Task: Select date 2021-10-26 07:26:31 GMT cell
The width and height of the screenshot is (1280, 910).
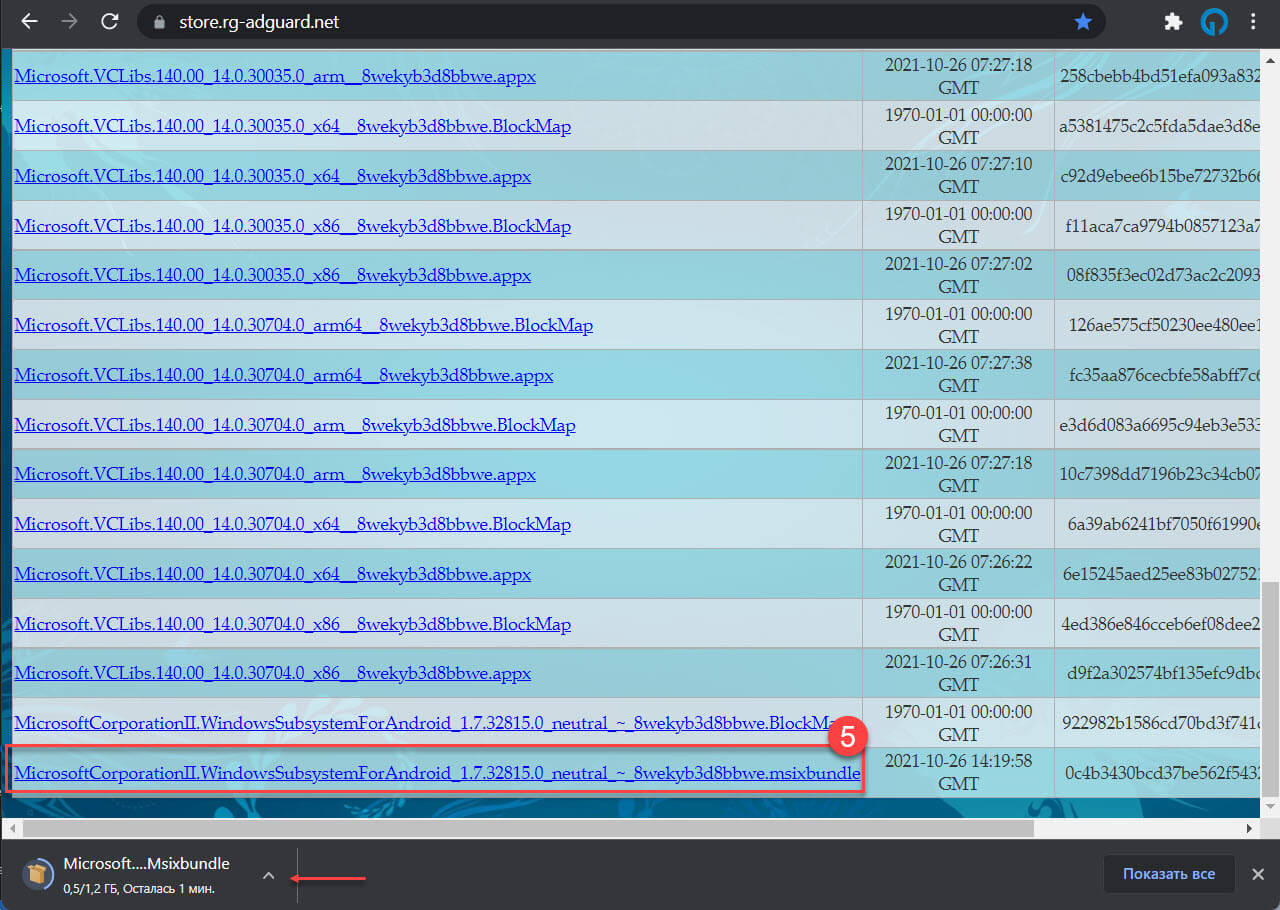Action: [958, 673]
